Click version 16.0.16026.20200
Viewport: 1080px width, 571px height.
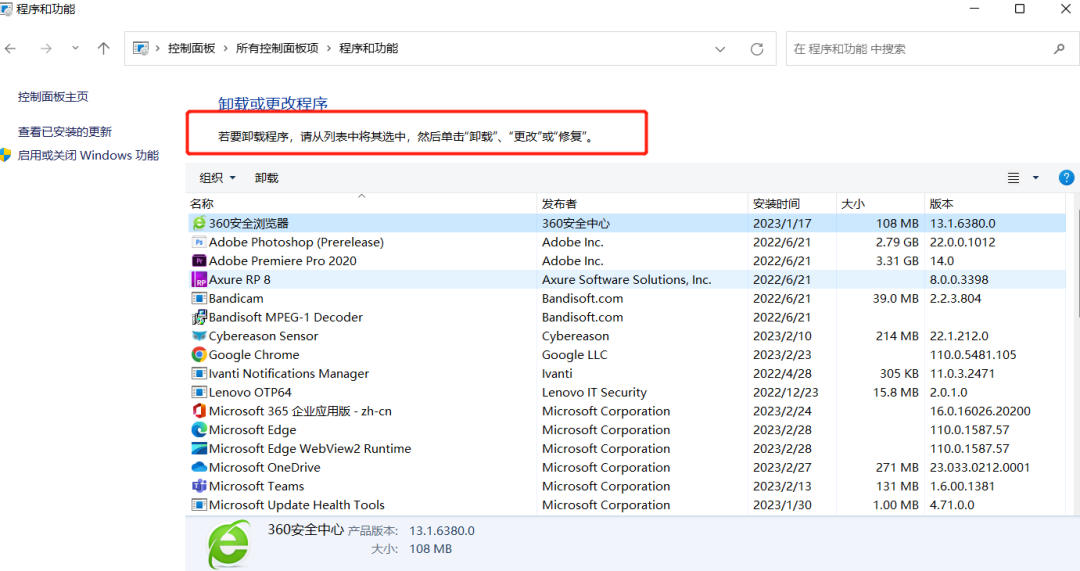pos(979,411)
